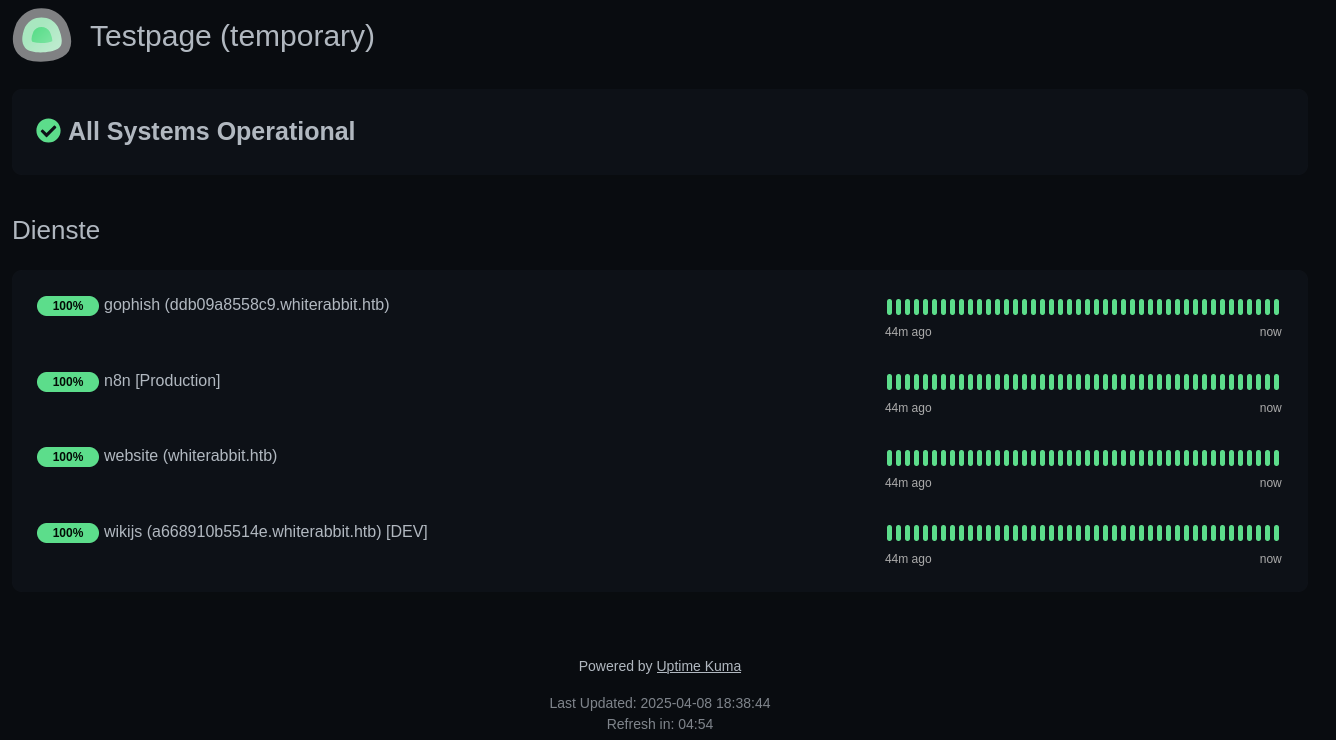This screenshot has width=1336, height=740.
Task: Click the website (whiterabbit.htb) service name
Action: coord(191,456)
